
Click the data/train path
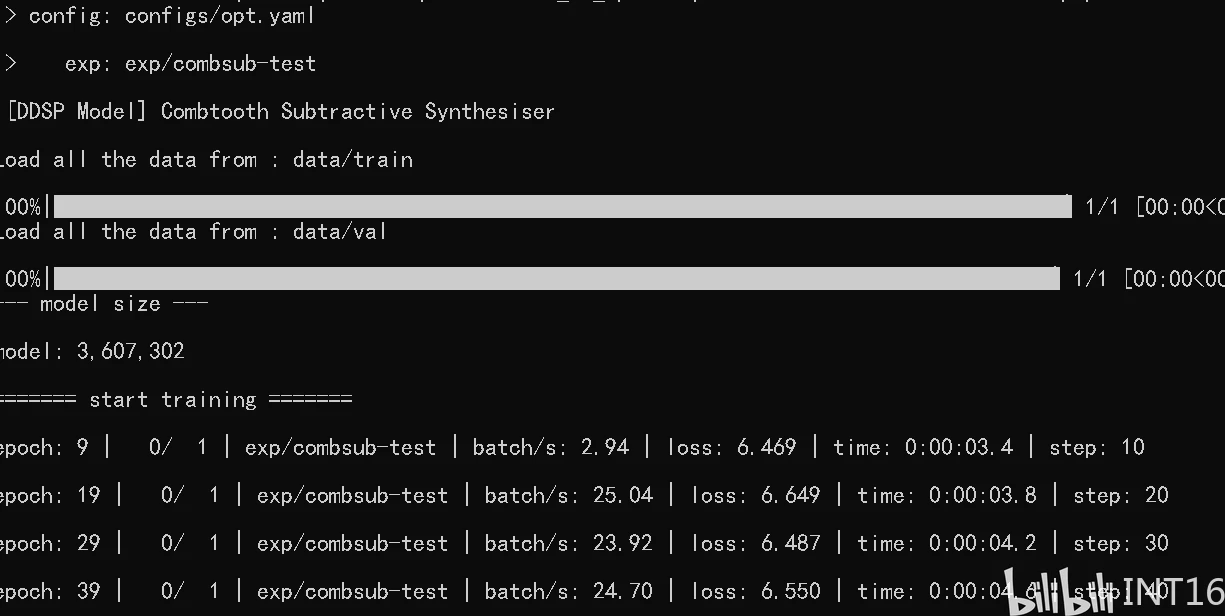[352, 159]
